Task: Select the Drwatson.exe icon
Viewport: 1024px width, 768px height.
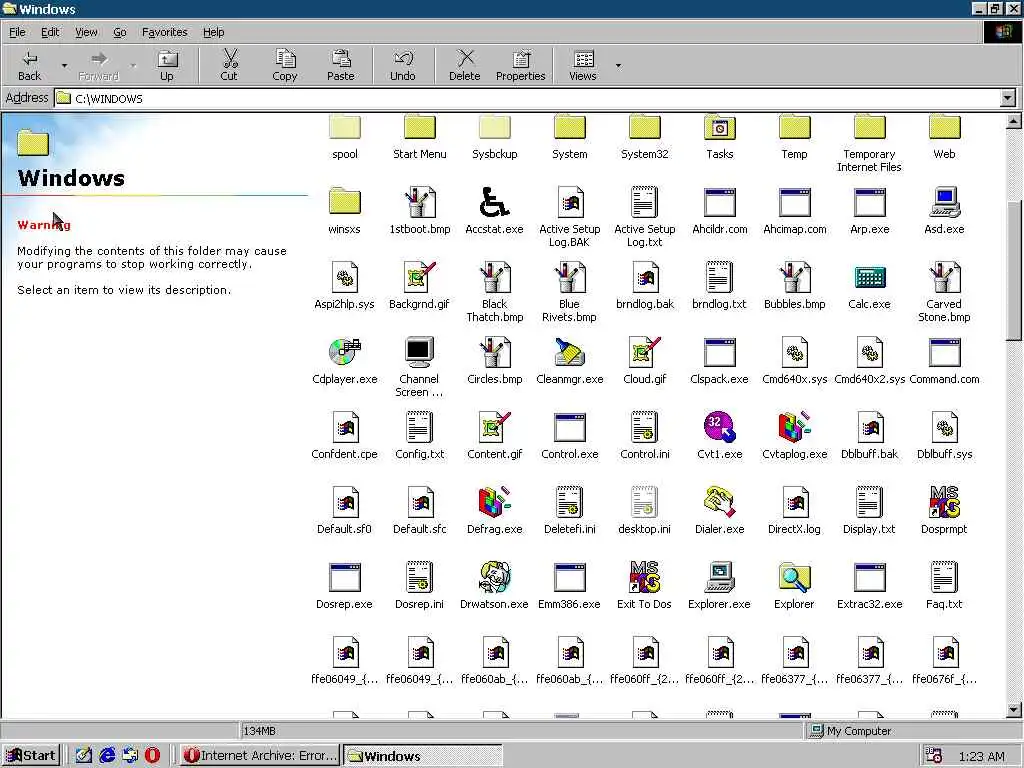Action: (494, 577)
